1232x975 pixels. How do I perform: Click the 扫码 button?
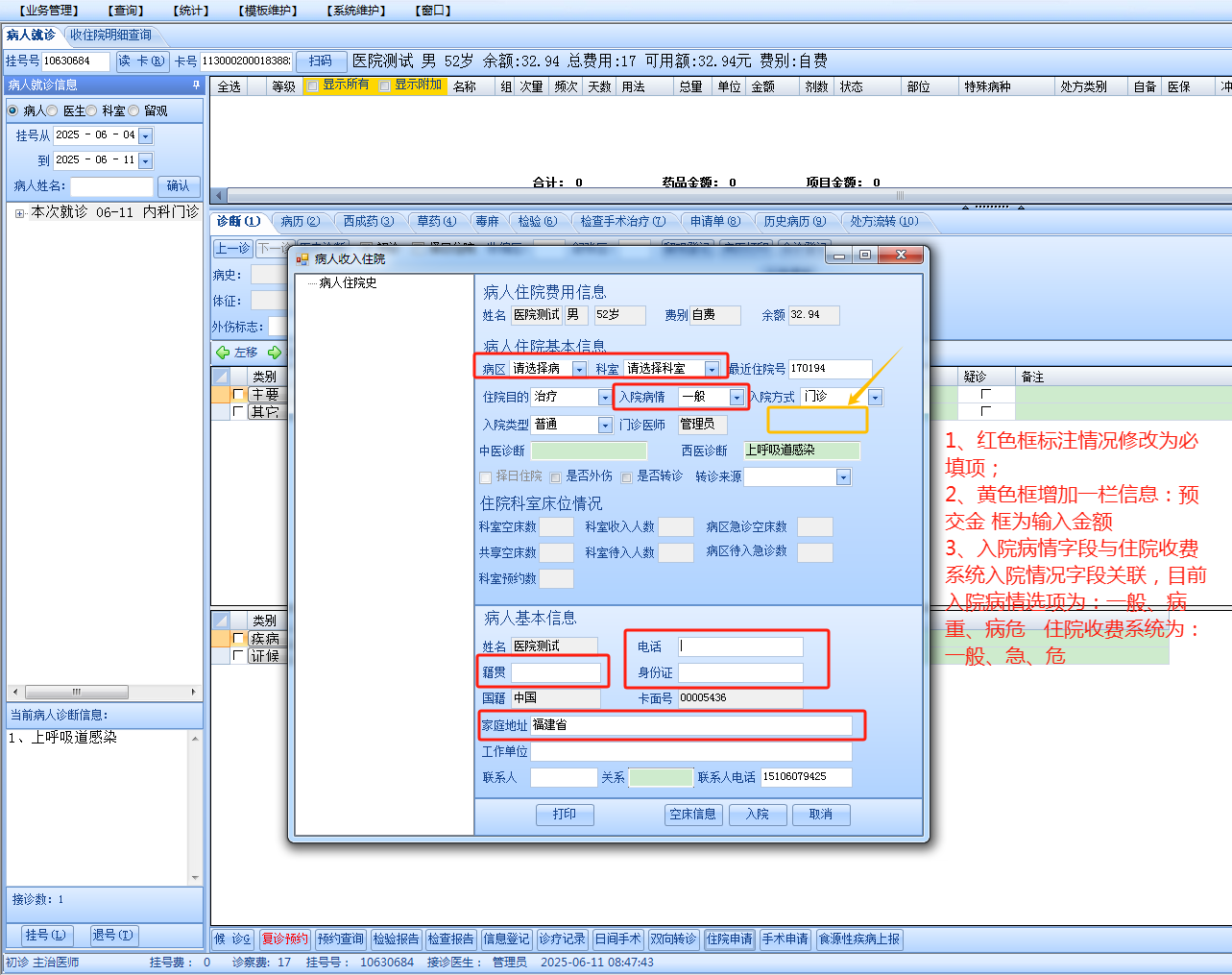tap(321, 61)
